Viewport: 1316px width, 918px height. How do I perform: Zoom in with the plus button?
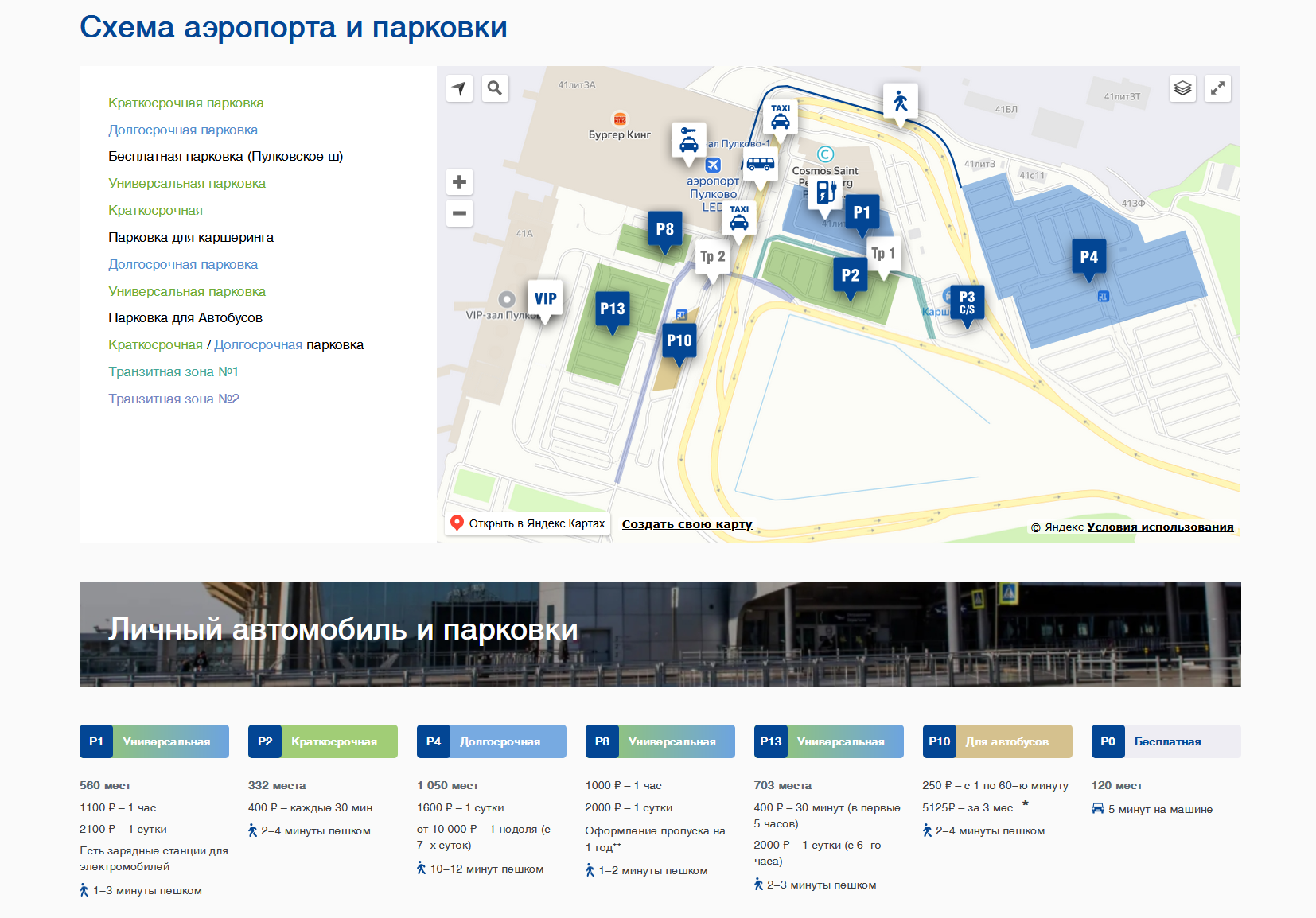(459, 182)
